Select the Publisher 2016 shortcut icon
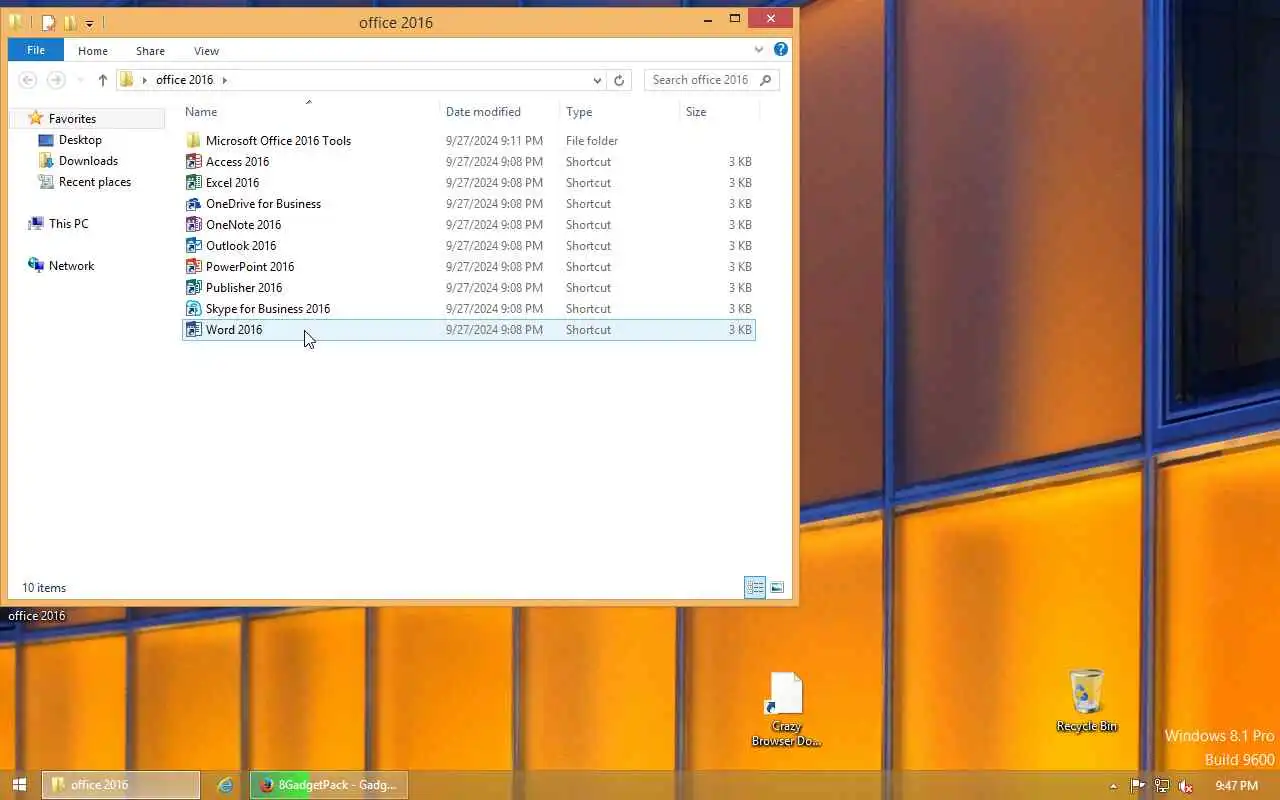1280x800 pixels. coord(194,287)
